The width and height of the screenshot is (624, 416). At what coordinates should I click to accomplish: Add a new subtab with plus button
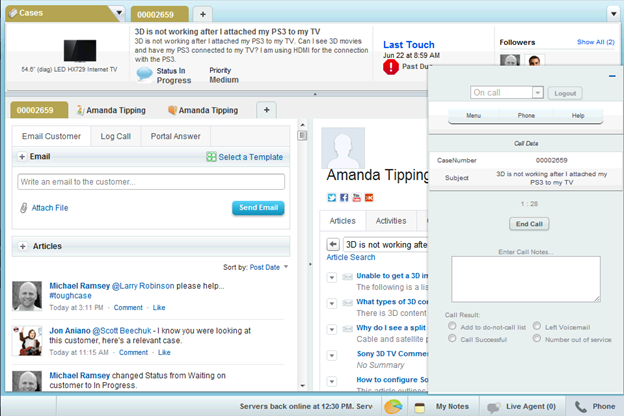[267, 110]
